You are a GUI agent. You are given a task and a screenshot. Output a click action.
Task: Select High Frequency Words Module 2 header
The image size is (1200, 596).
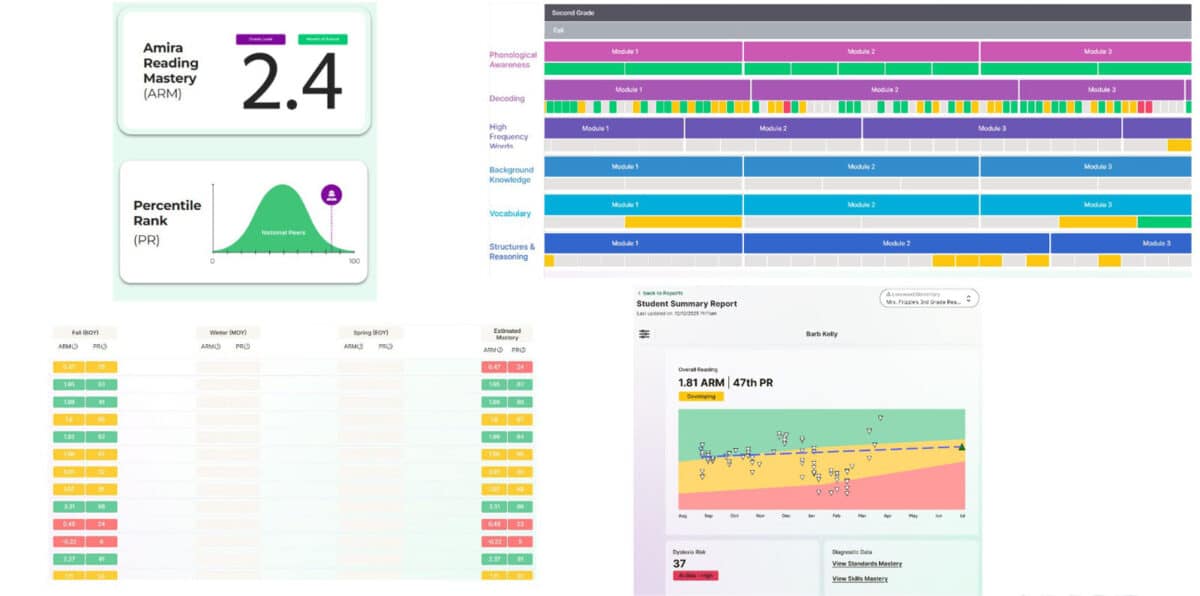[773, 128]
